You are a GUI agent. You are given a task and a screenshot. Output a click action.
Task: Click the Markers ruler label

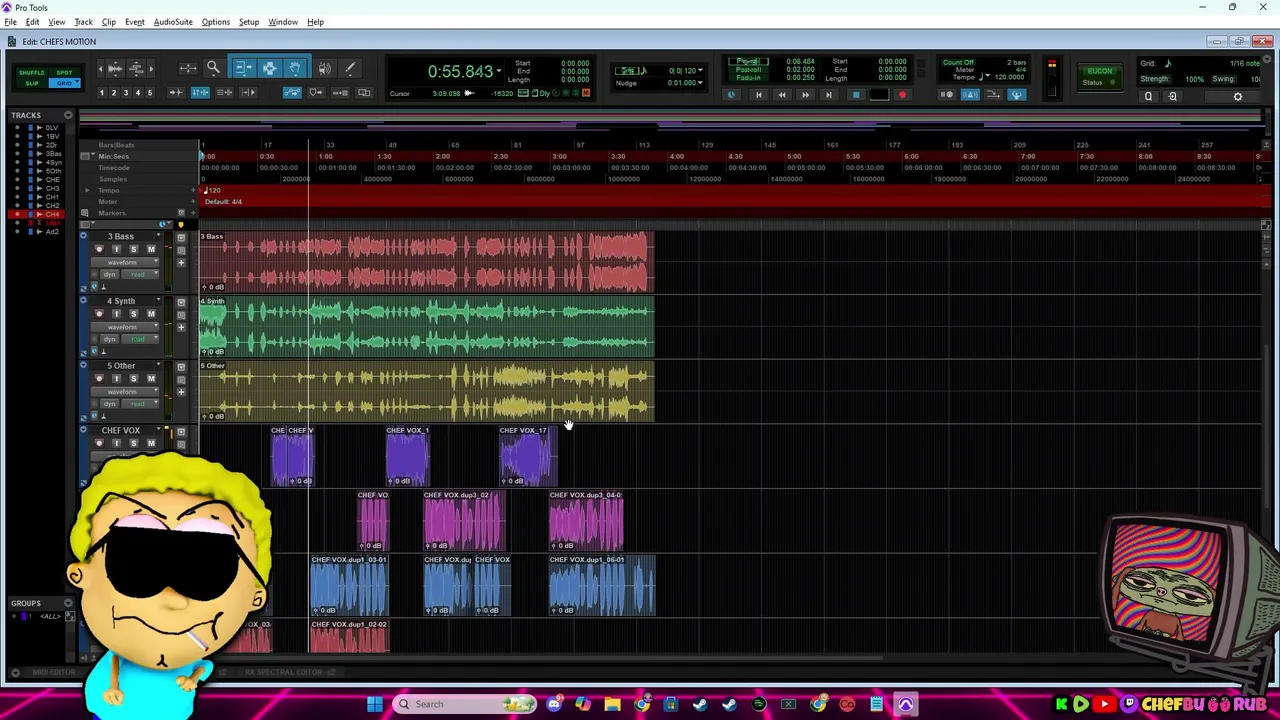pyautogui.click(x=112, y=213)
